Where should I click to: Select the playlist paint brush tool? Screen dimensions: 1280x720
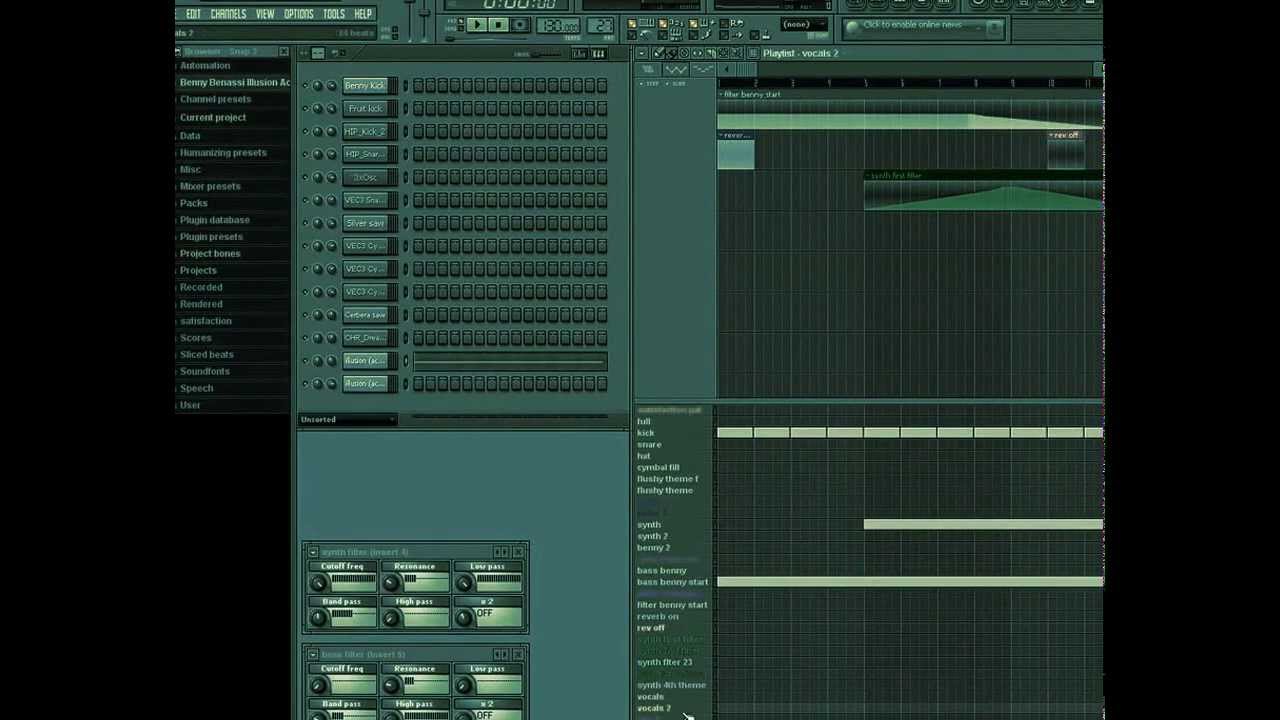pos(671,53)
